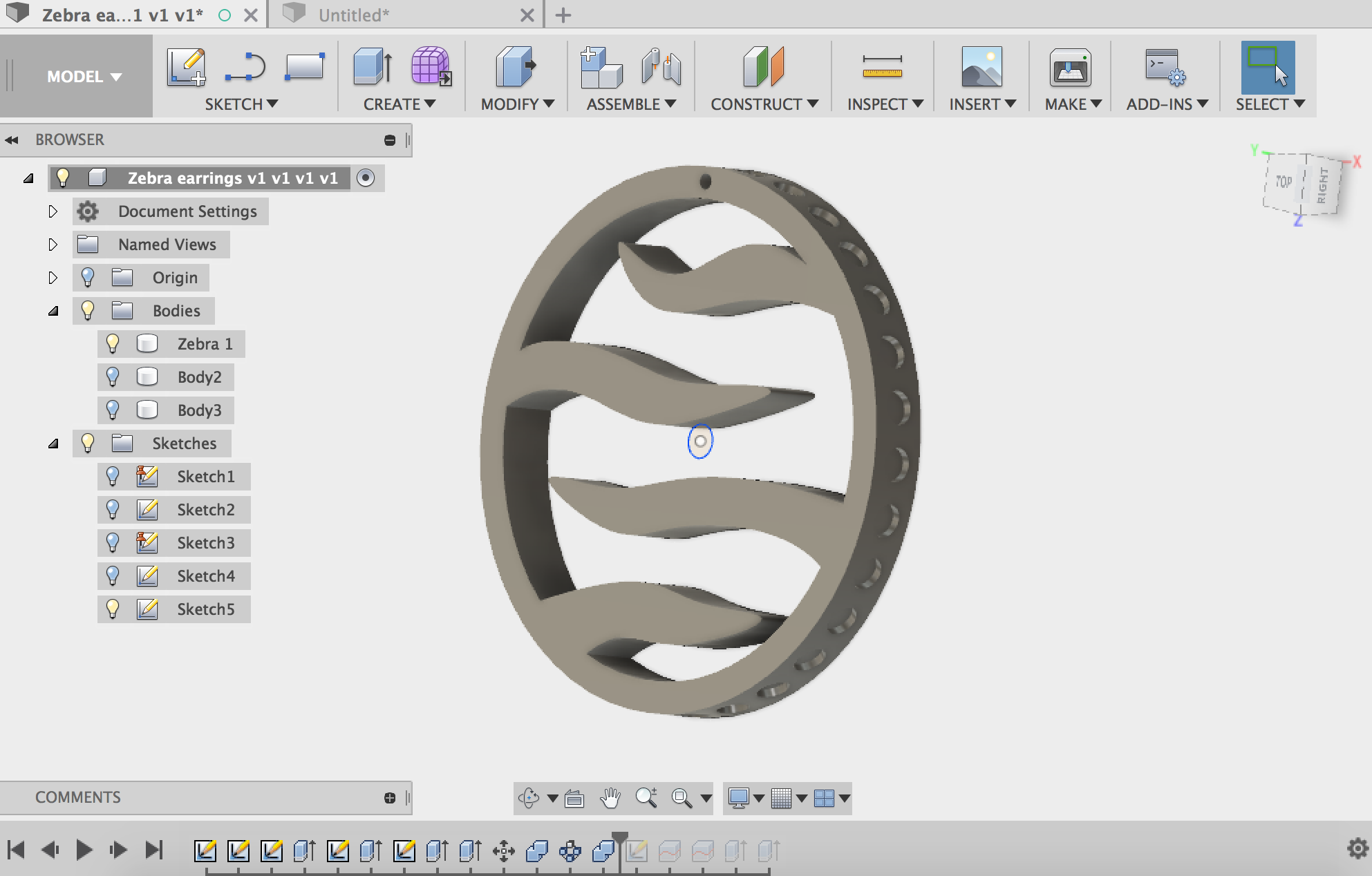The image size is (1372, 876).
Task: Click the Create Form icon
Action: pyautogui.click(x=431, y=67)
